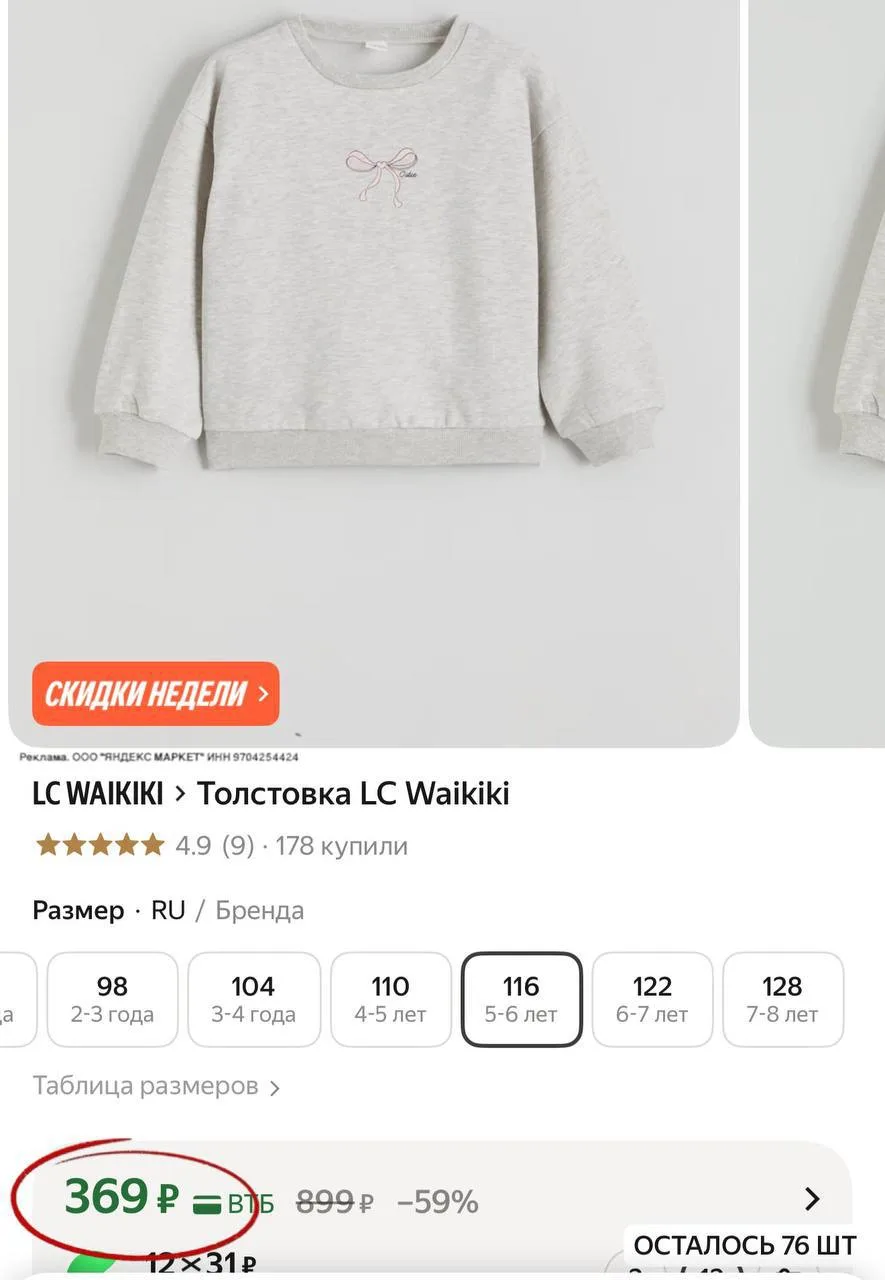Tap the pink bow print on sweatshirt
Viewport: 885px width, 1280px height.
coord(382,174)
